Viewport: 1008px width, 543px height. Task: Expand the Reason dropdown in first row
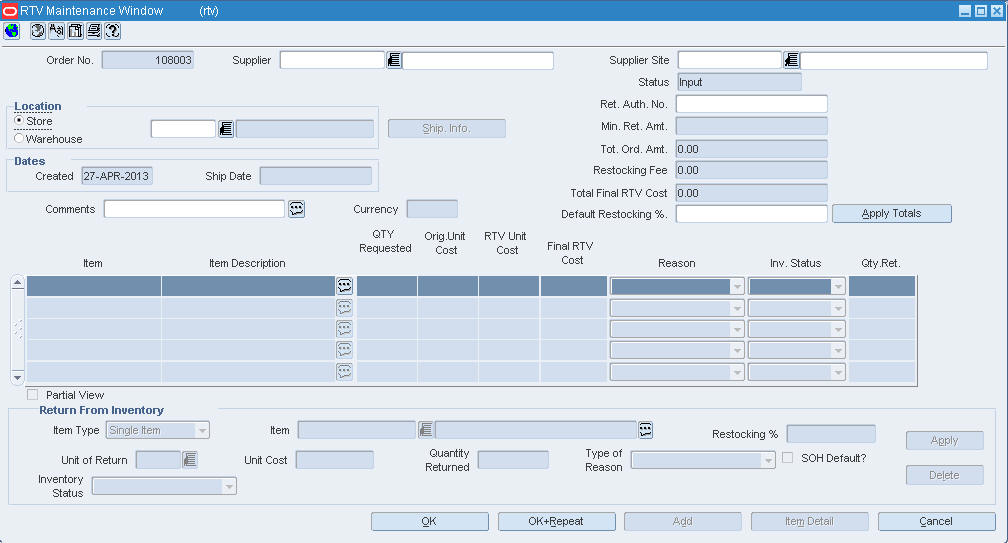[737, 287]
